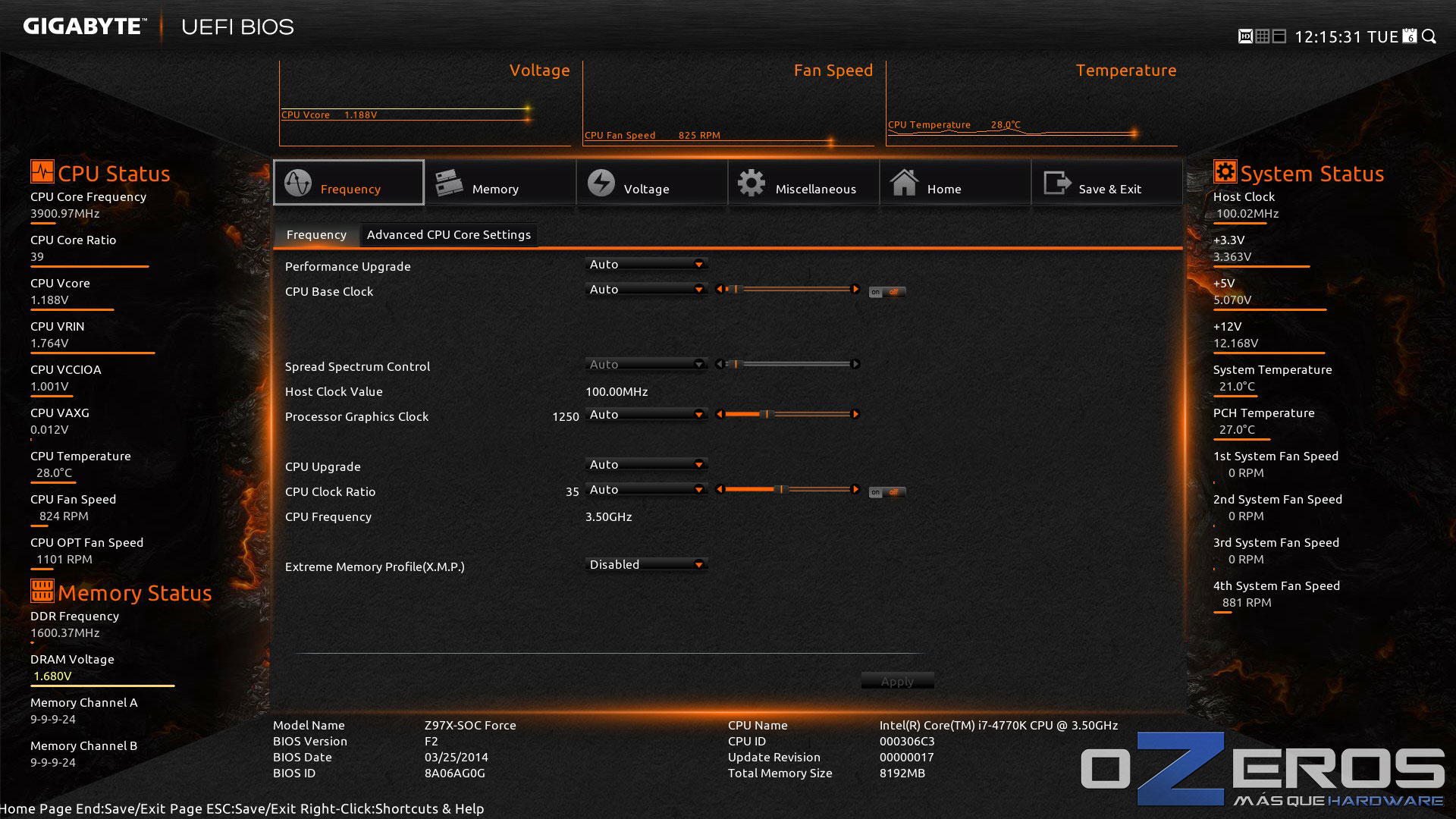Click the Z97X-SOC Force model name
1456x819 pixels.
pyautogui.click(x=470, y=726)
